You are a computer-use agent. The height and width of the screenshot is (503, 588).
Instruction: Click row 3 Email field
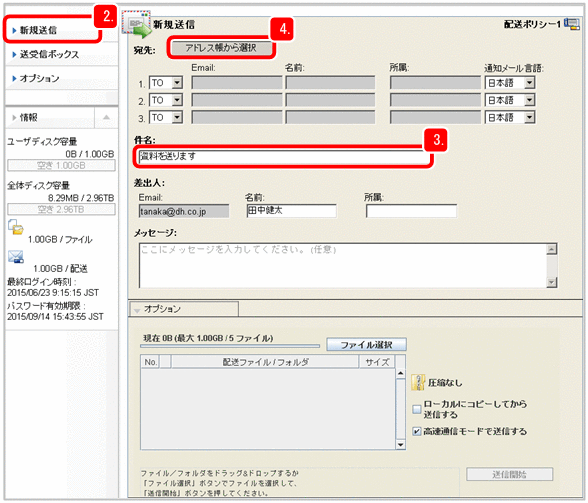pos(237,117)
